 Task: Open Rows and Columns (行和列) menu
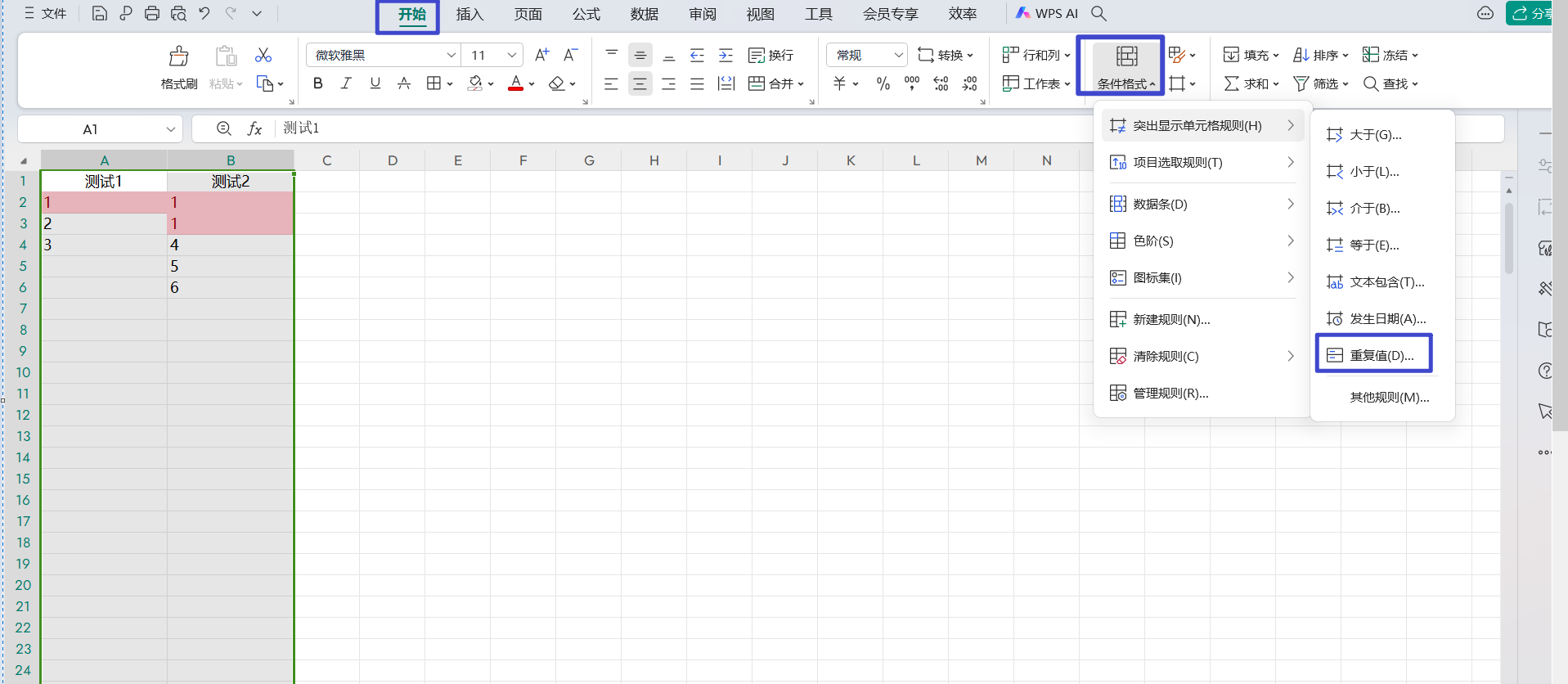pos(1036,55)
